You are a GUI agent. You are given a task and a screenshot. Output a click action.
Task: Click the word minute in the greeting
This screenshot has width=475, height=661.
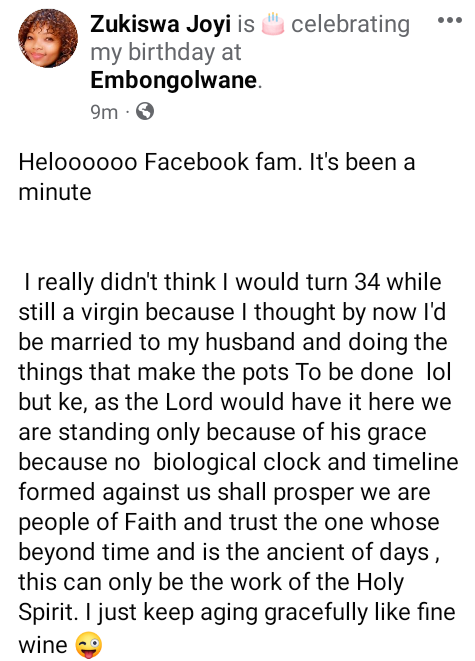point(55,192)
